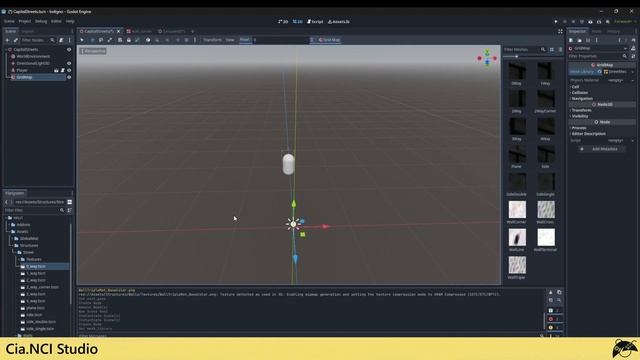Screen dimensions: 640x360
Task: Choose the Move Mode tool
Action: (92, 40)
